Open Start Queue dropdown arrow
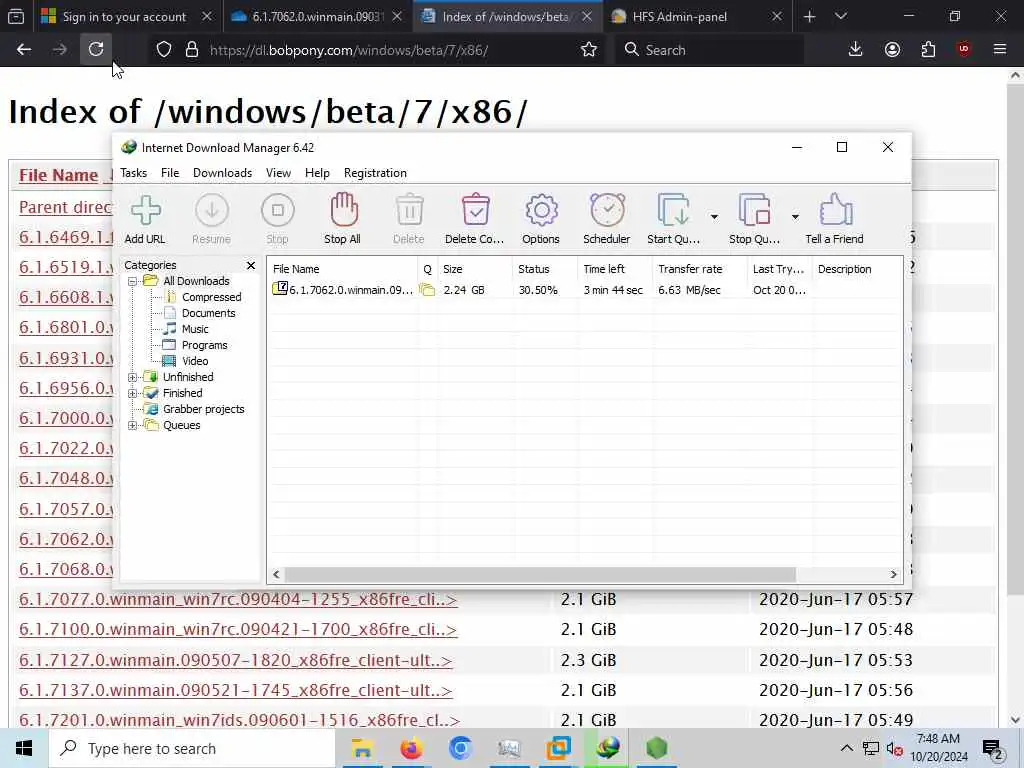The height and width of the screenshot is (768, 1024). pyautogui.click(x=714, y=217)
